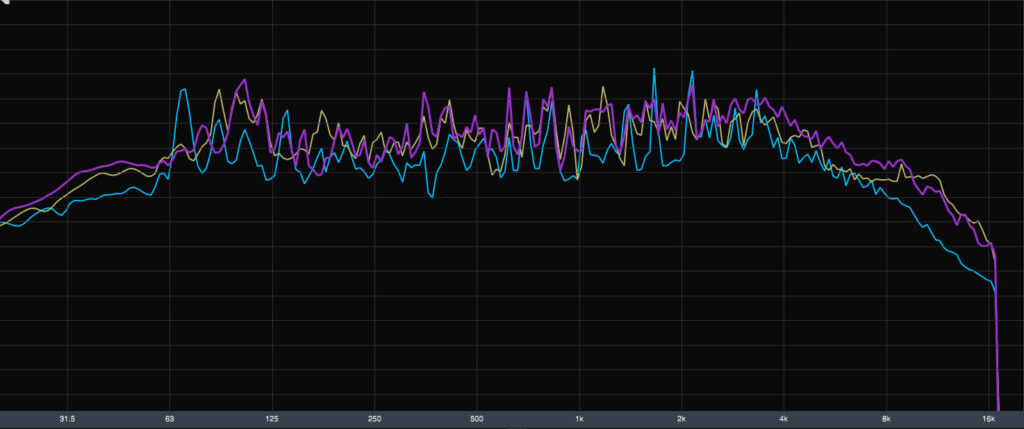
Task: Select the 250 Hz axis marker
Action: pyautogui.click(x=374, y=418)
